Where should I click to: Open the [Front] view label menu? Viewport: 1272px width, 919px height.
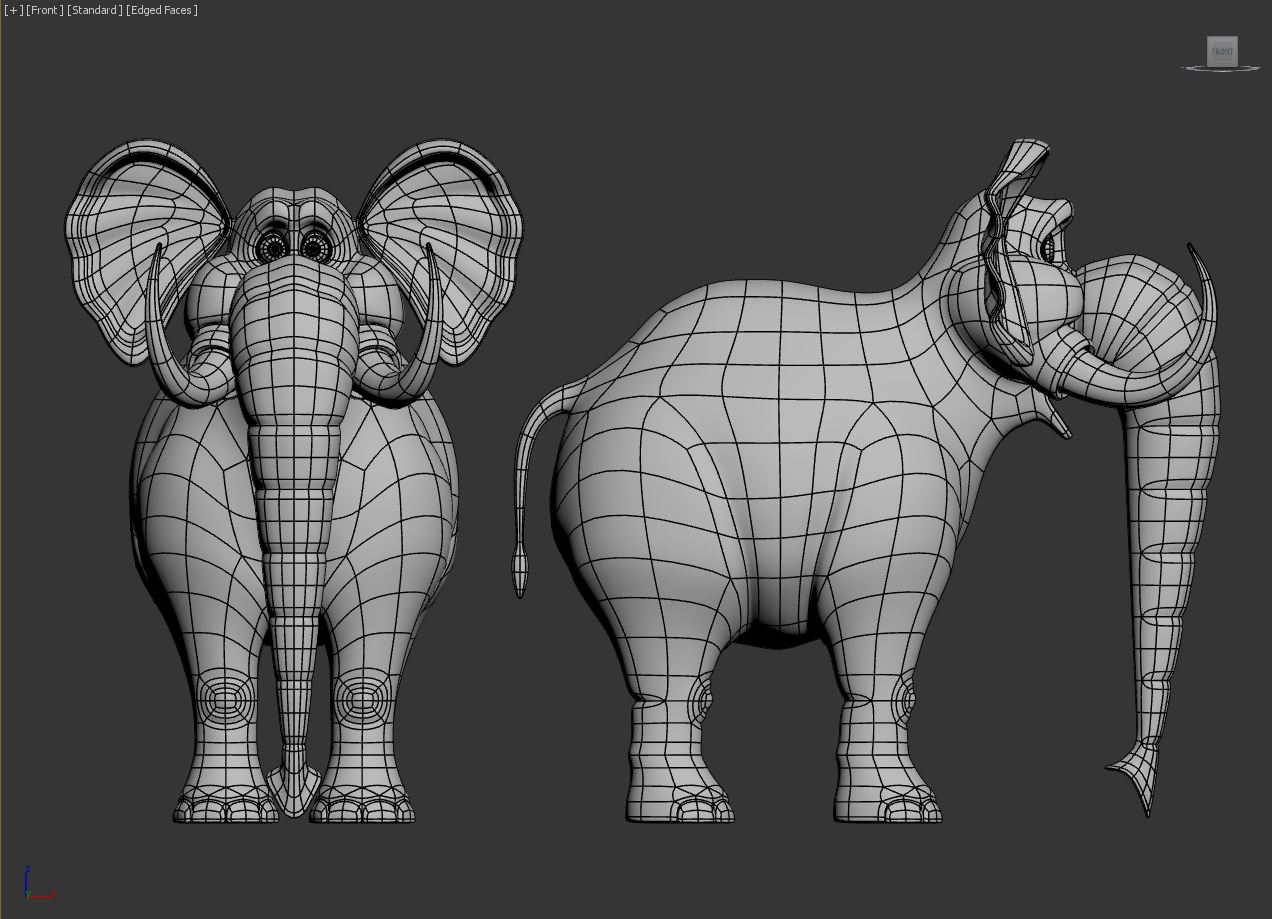coord(45,10)
